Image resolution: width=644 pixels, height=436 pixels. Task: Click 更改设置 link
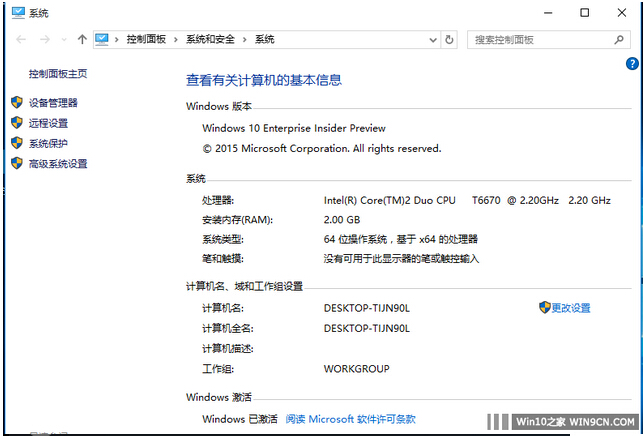click(570, 308)
